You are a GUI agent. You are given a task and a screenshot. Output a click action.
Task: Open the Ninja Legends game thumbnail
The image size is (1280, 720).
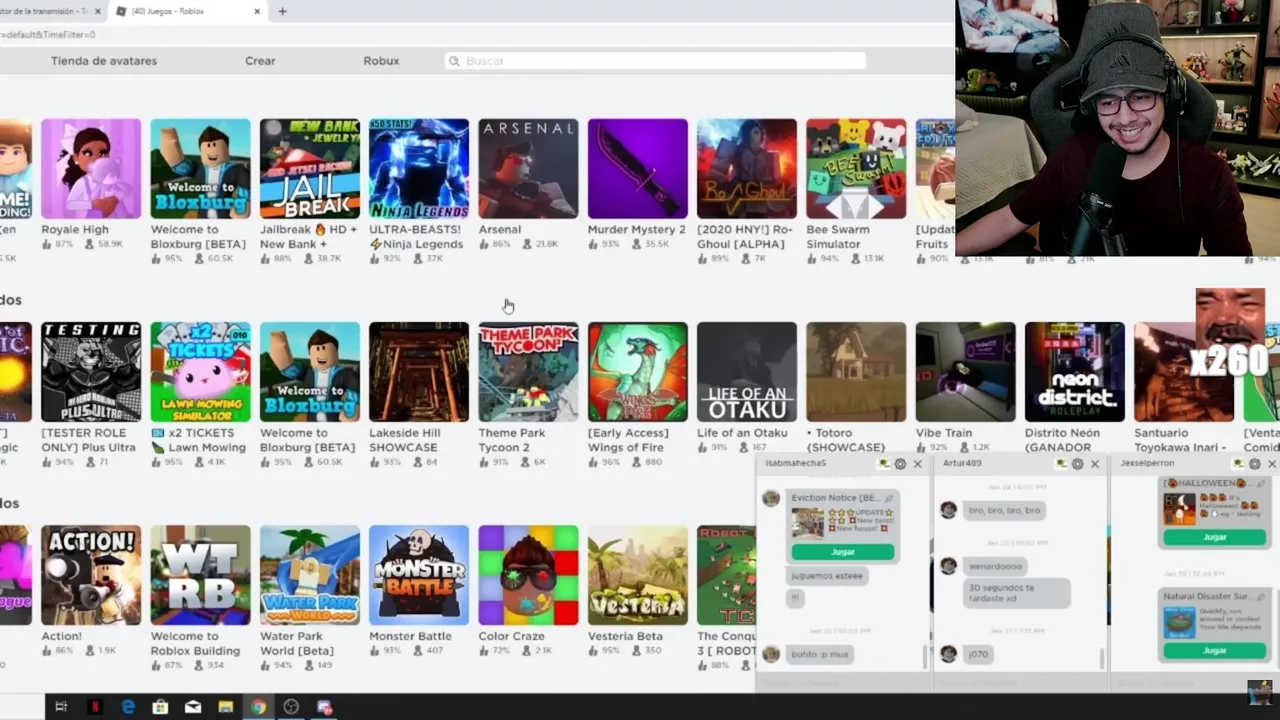pos(419,169)
